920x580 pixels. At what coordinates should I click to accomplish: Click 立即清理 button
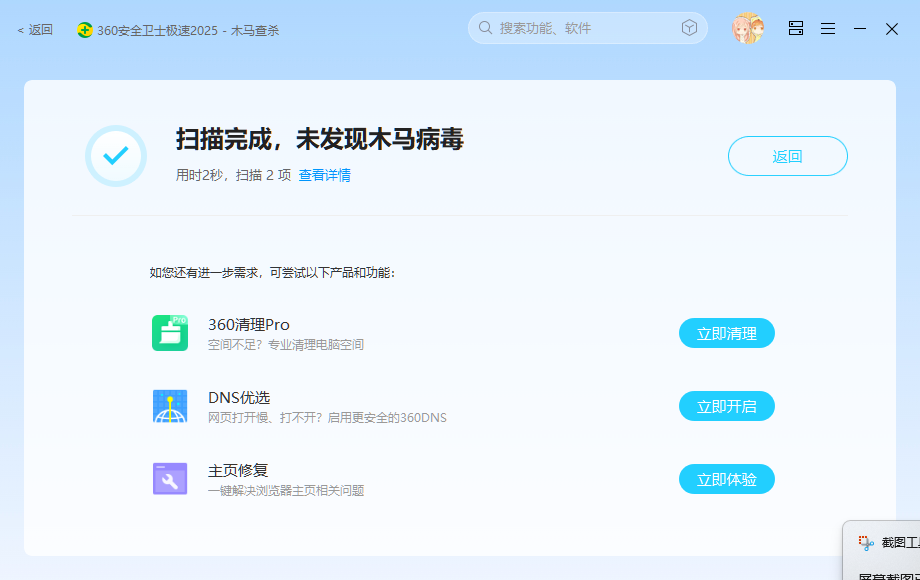coord(727,333)
